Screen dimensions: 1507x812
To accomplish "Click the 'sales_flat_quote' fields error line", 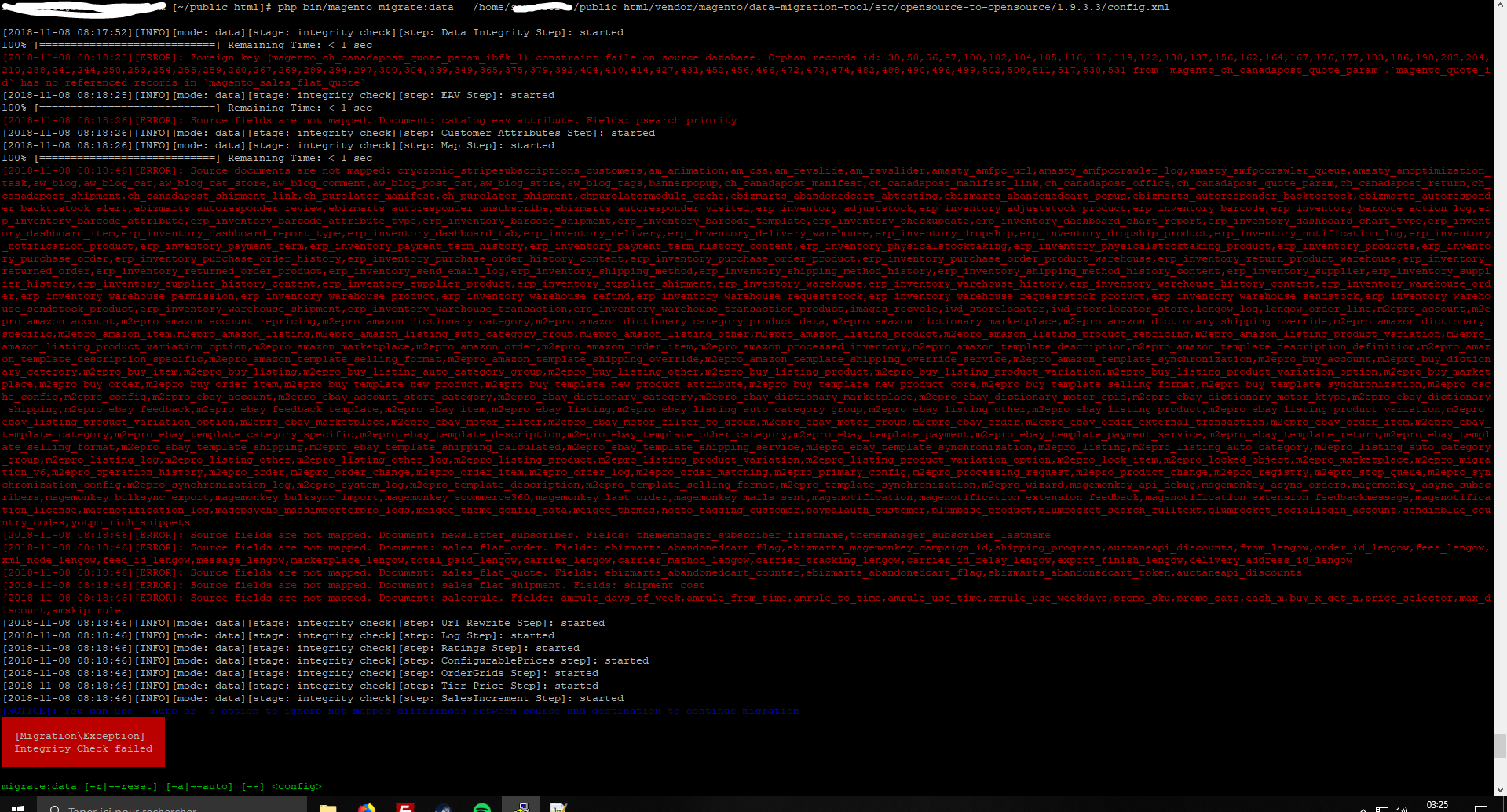I will click(652, 572).
